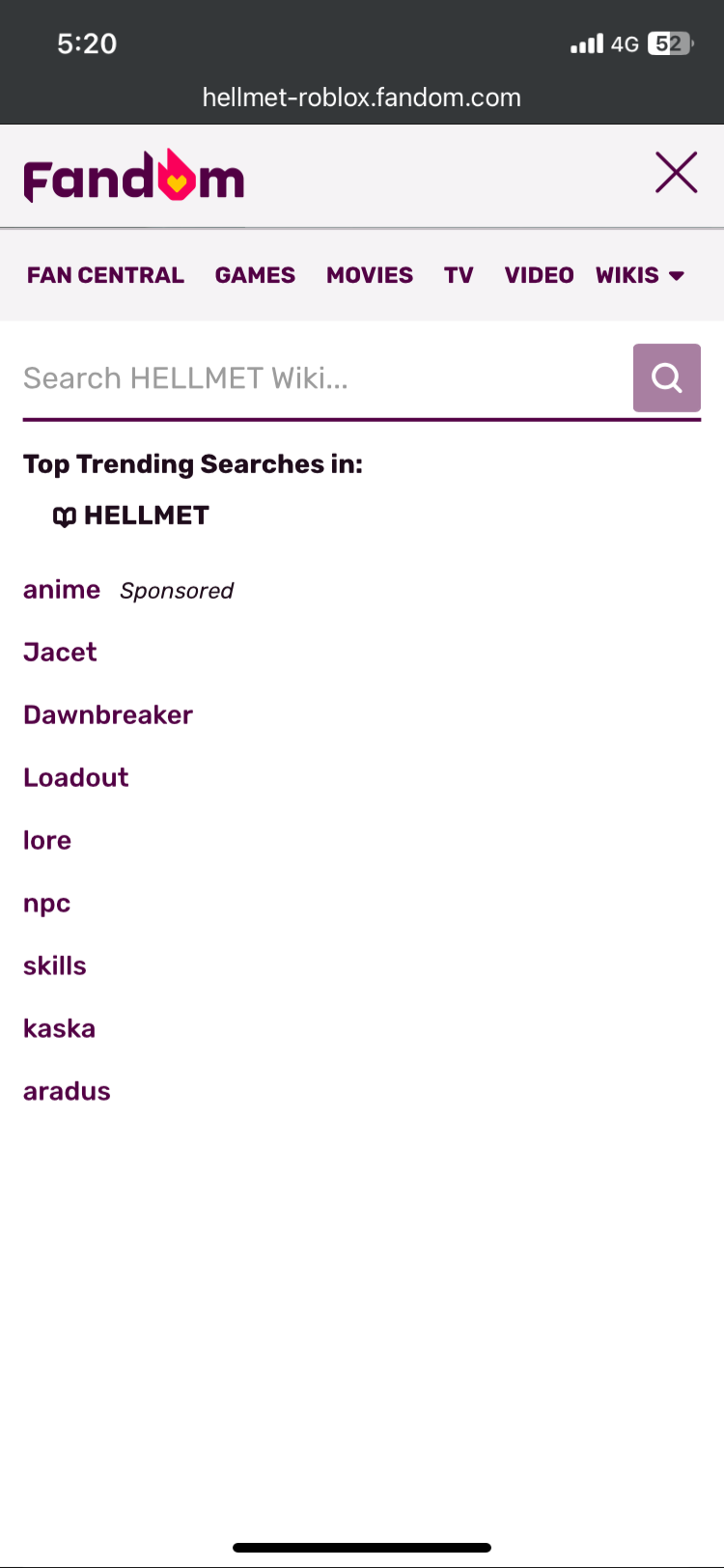
Task: Open the sponsored anime search link
Action: click(62, 590)
